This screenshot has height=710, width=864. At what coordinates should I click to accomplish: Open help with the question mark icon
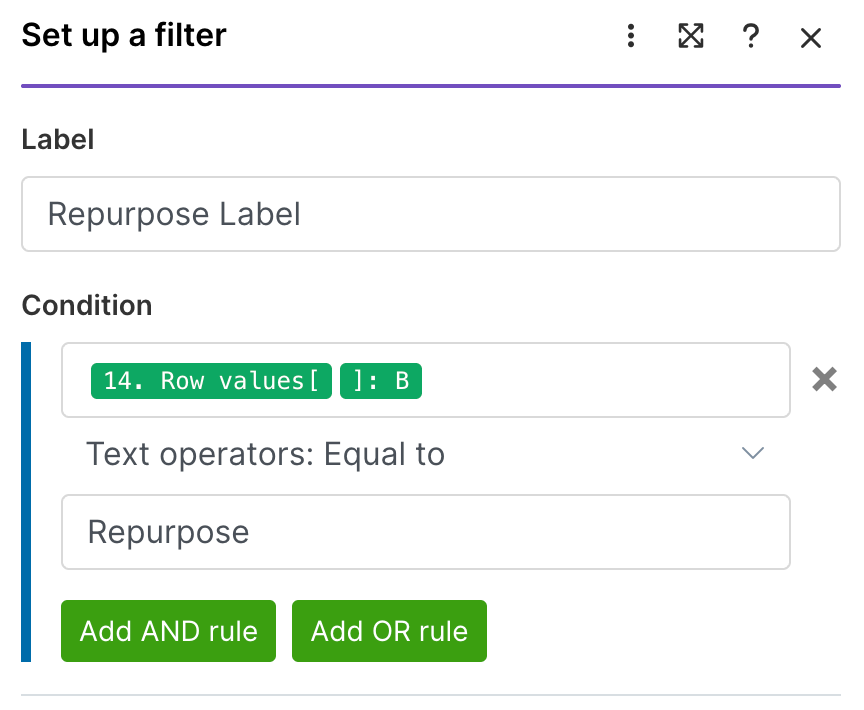click(x=751, y=37)
